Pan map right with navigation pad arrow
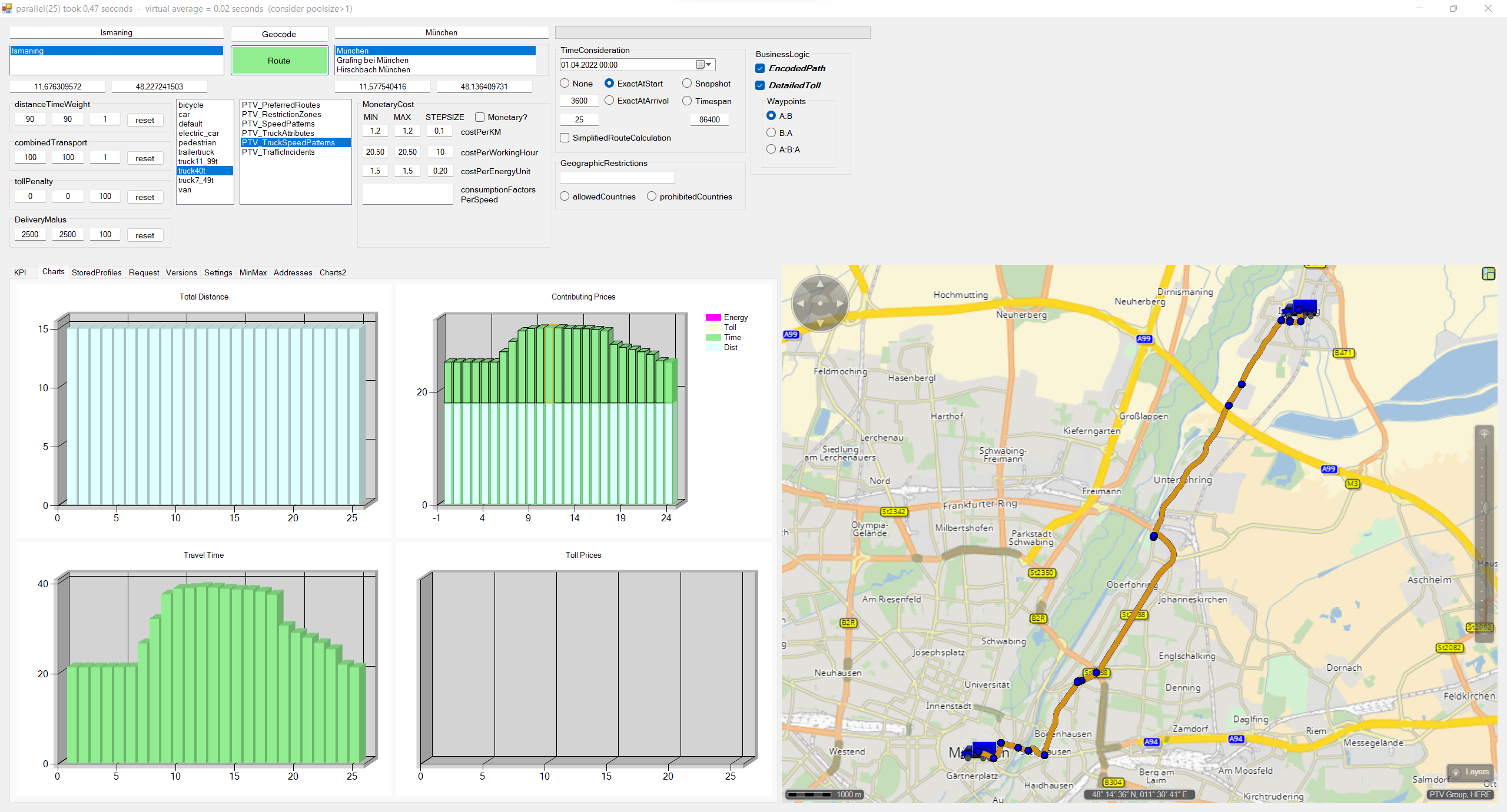1507x812 pixels. 841,304
